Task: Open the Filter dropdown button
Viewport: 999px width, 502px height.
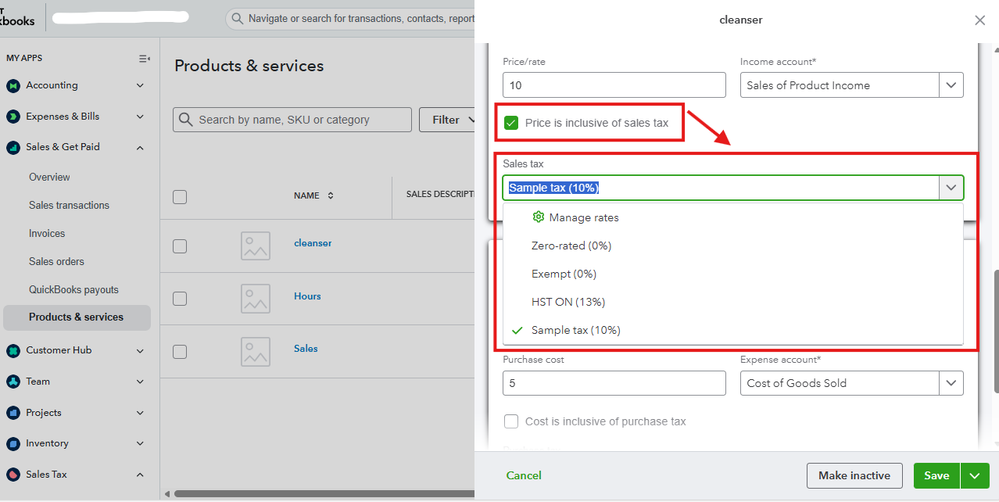Action: click(447, 120)
